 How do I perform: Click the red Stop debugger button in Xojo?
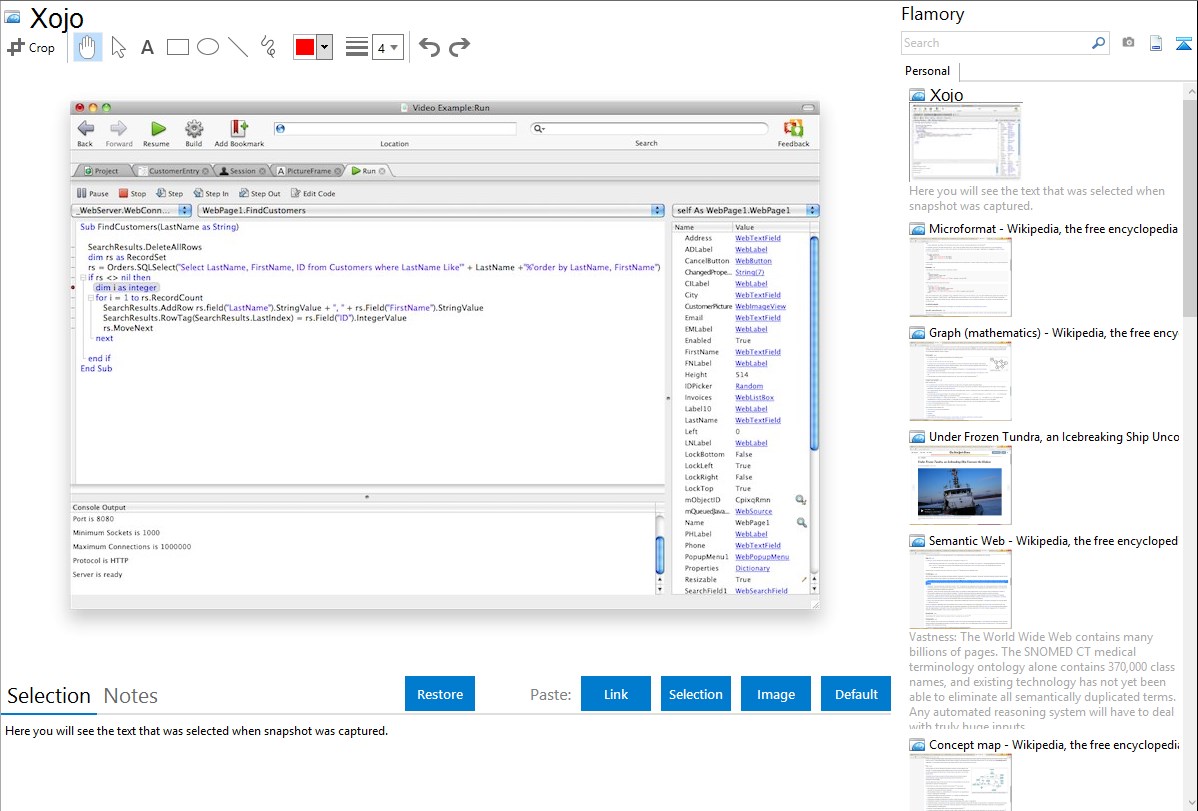pos(132,193)
